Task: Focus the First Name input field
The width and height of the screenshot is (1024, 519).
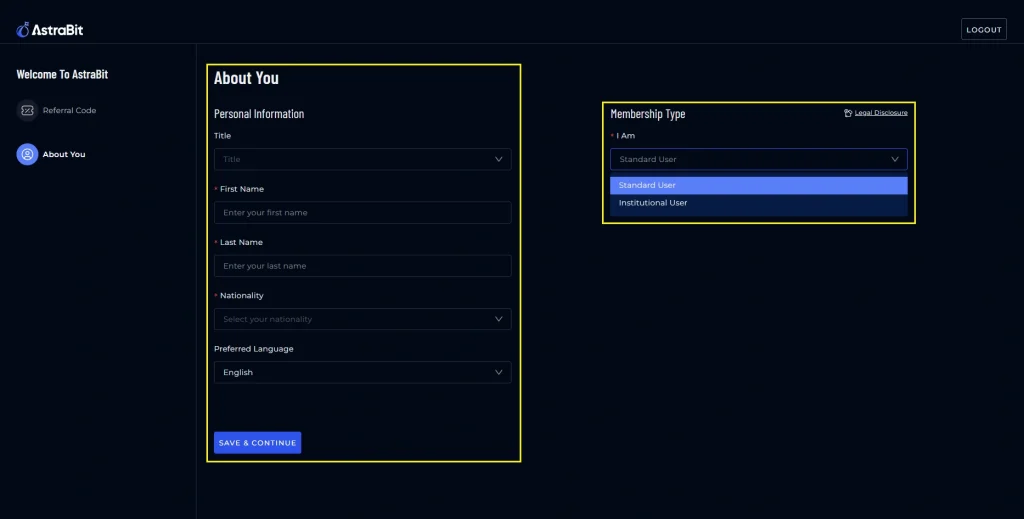Action: 362,213
